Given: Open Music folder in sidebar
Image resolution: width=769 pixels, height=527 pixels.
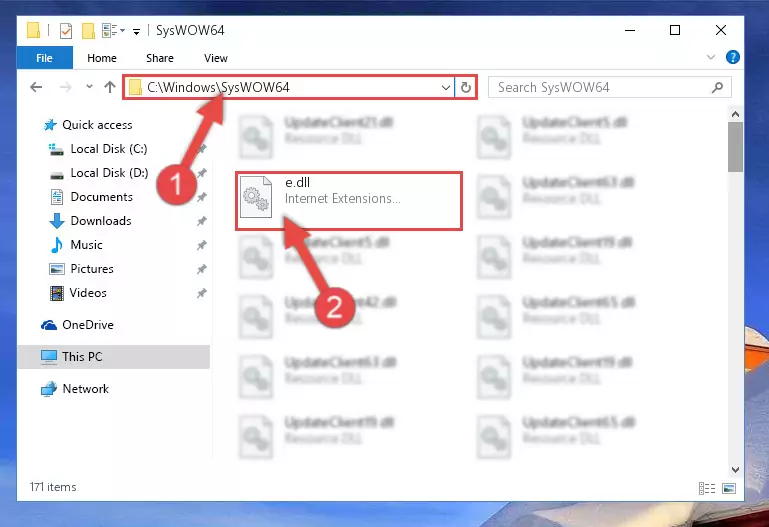Looking at the screenshot, I should click(x=86, y=245).
